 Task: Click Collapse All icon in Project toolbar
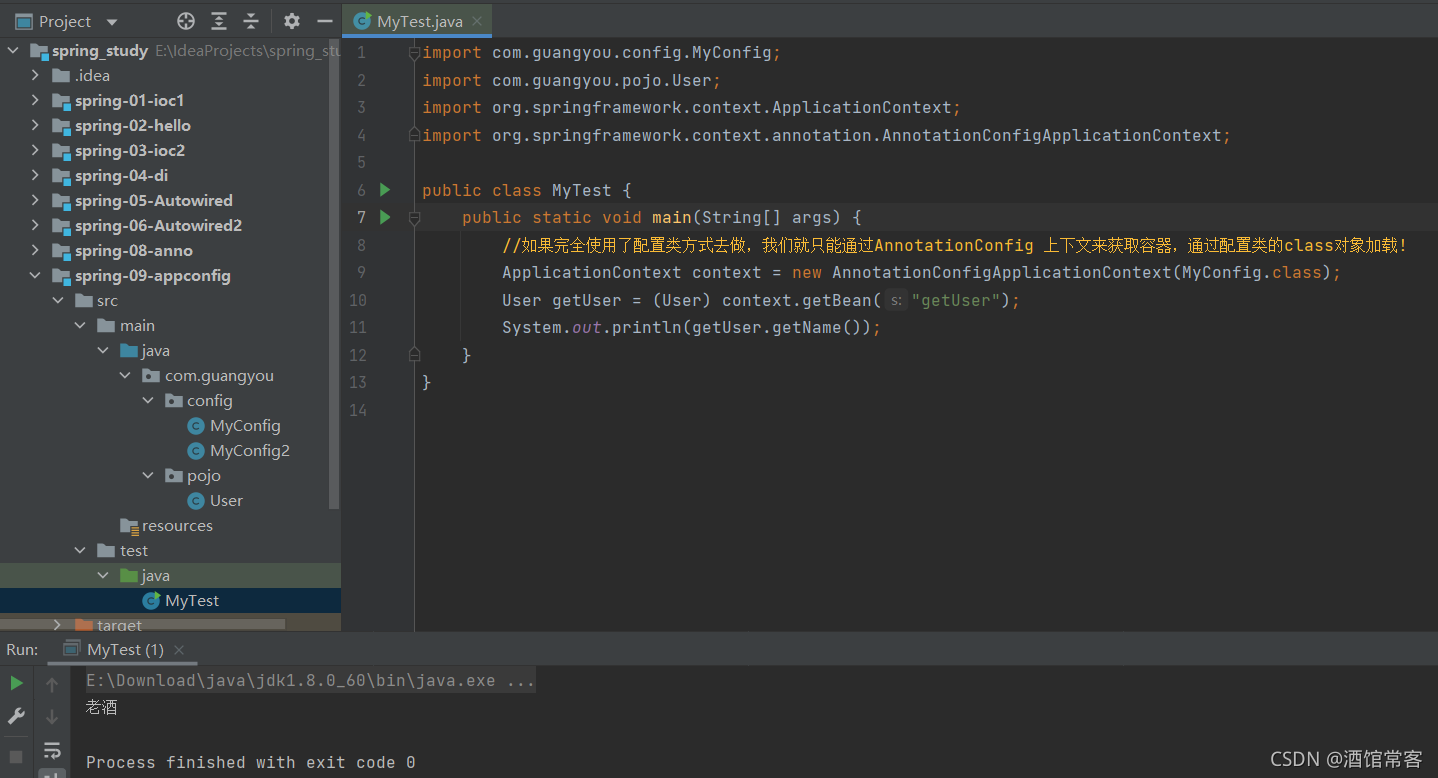coord(251,21)
